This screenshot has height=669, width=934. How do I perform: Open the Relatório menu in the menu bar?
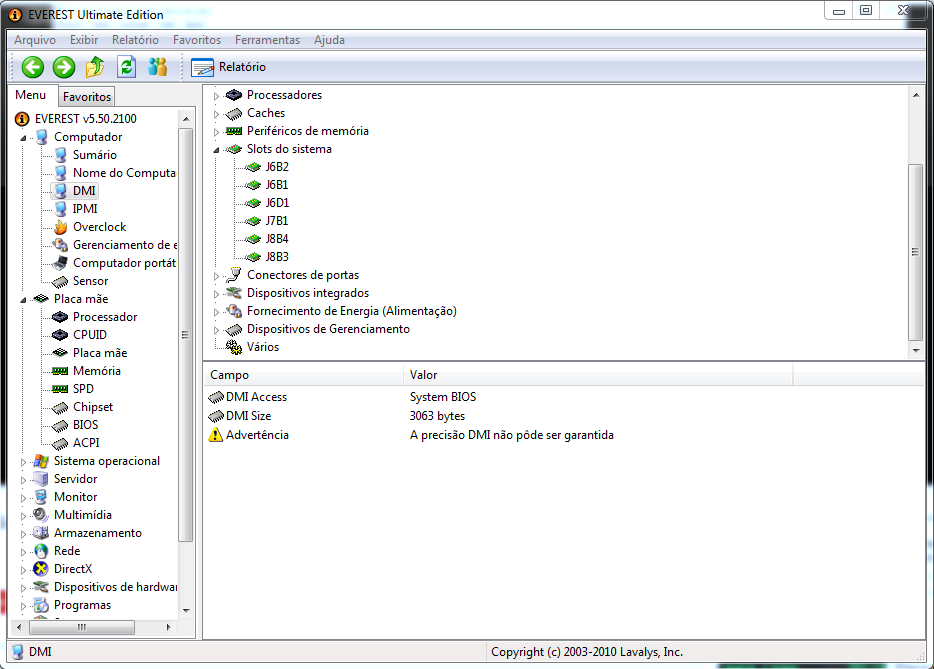135,40
